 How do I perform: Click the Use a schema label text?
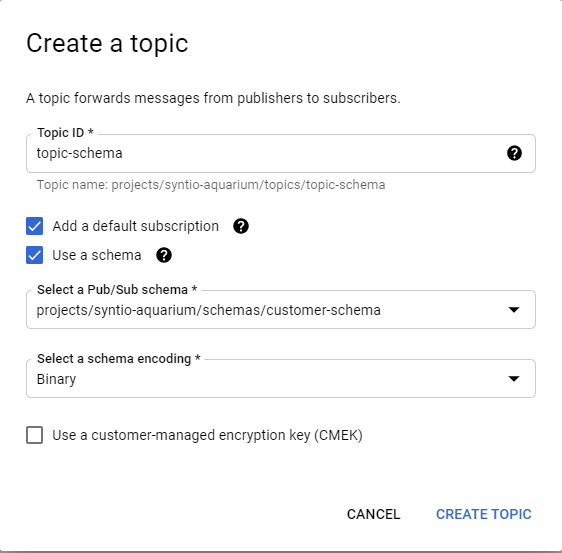coord(97,256)
